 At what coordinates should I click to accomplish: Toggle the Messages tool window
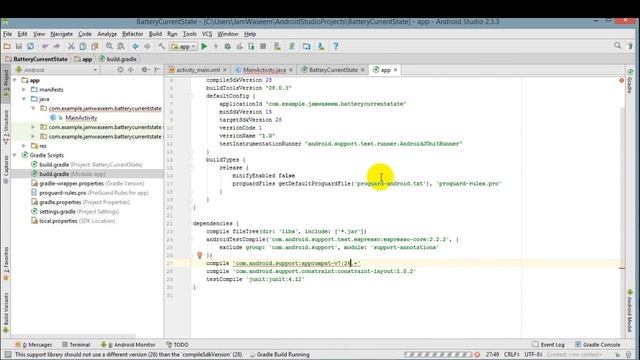click(x=33, y=345)
